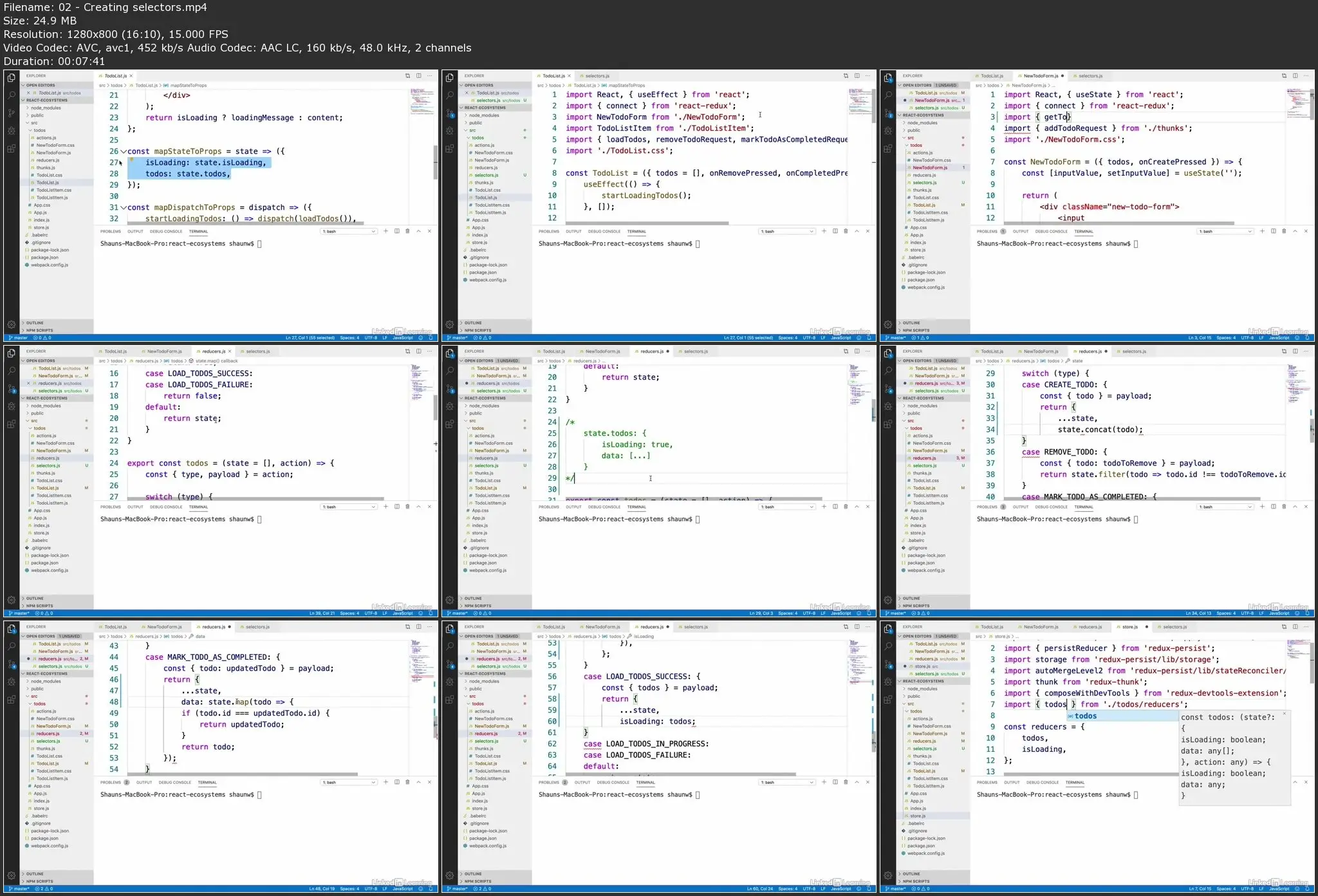
Task: Open Source Control icon where NewTodoForm.js tab is active
Action: pos(888,113)
